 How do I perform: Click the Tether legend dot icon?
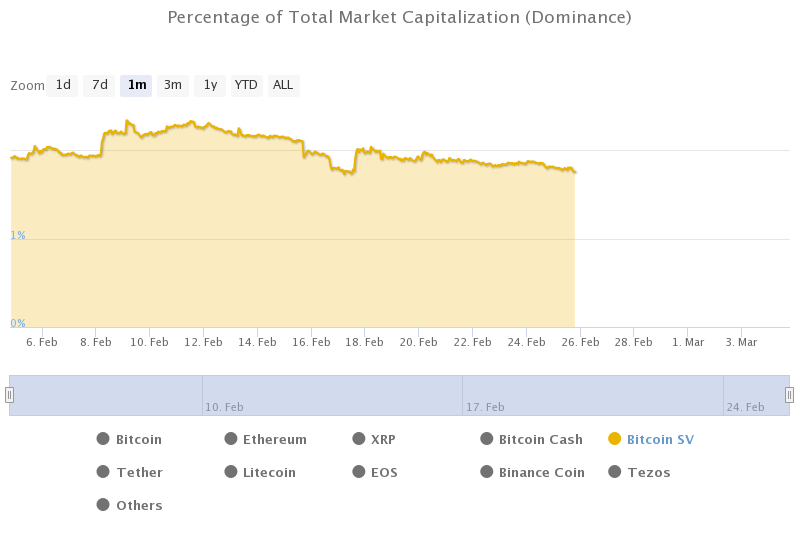pyautogui.click(x=103, y=472)
